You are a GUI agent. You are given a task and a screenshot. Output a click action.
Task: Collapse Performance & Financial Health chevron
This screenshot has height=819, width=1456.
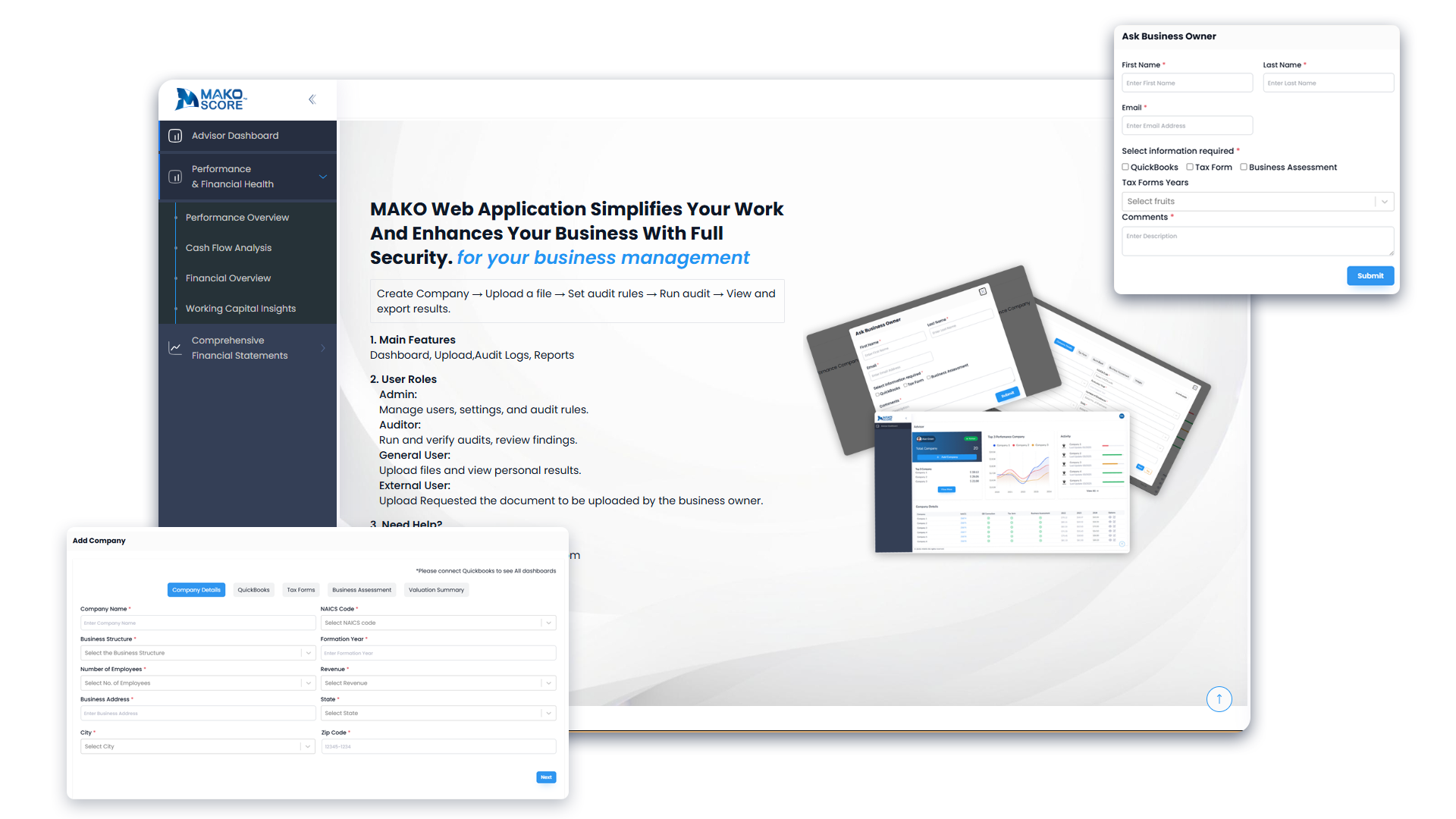tap(323, 177)
